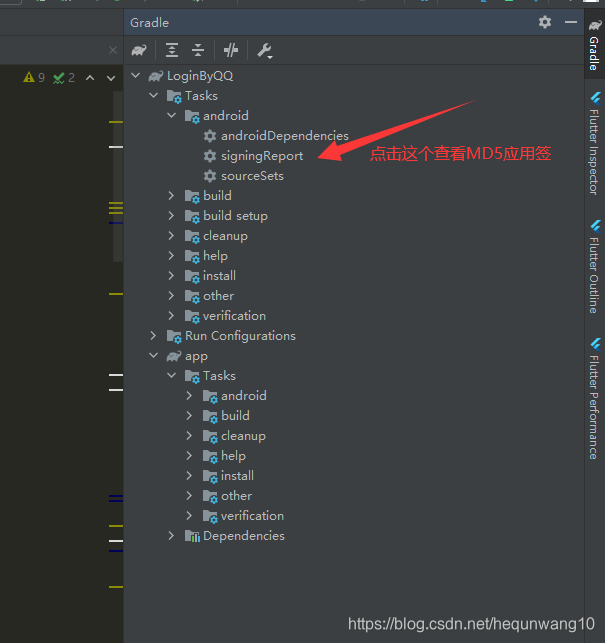Expand the android folder under app Tasks

pyautogui.click(x=189, y=396)
